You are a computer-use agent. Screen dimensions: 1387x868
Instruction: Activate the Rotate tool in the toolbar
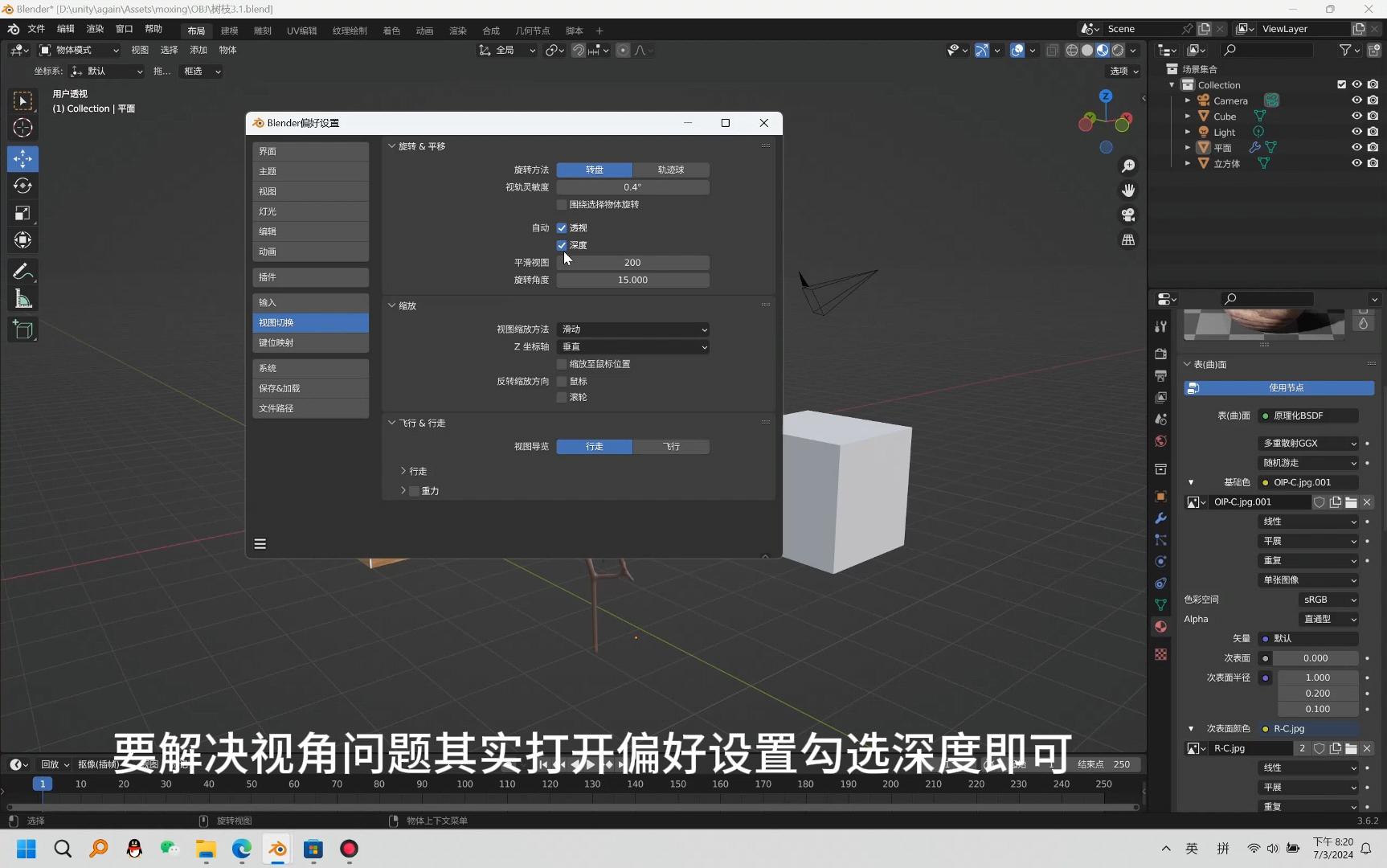[x=23, y=186]
